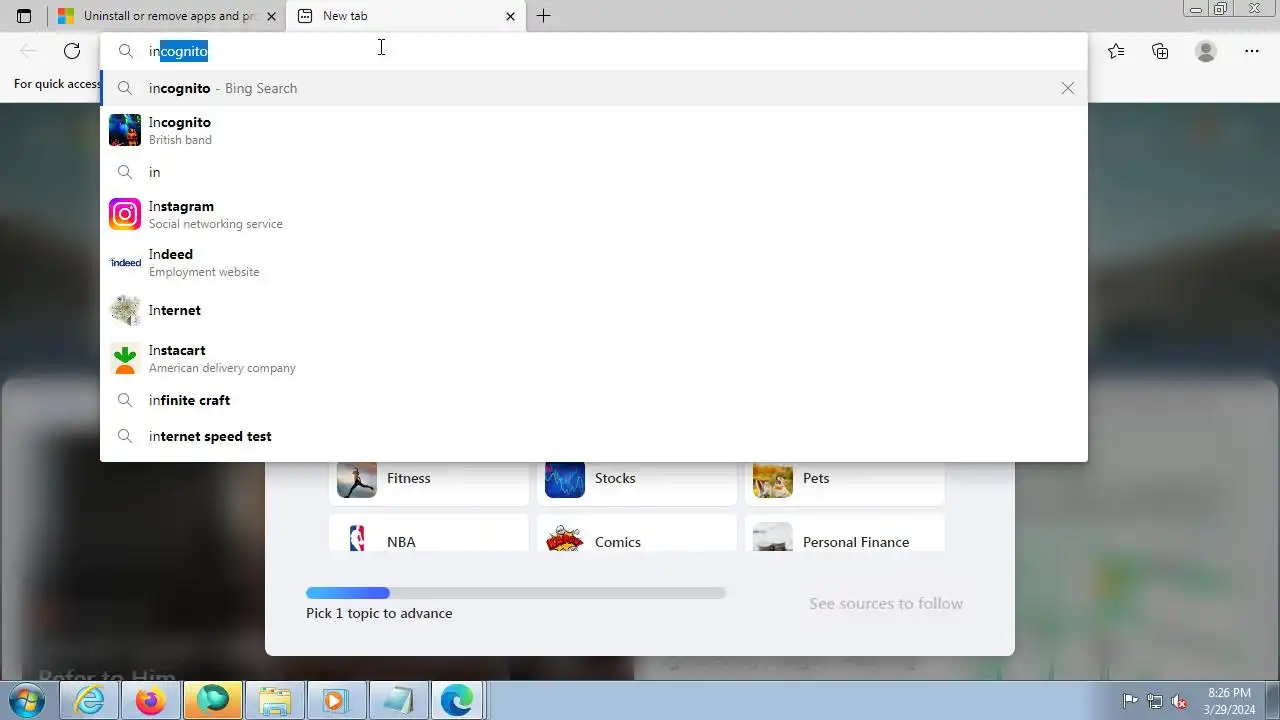
Task: Switch to the New tab page tab
Action: point(405,16)
